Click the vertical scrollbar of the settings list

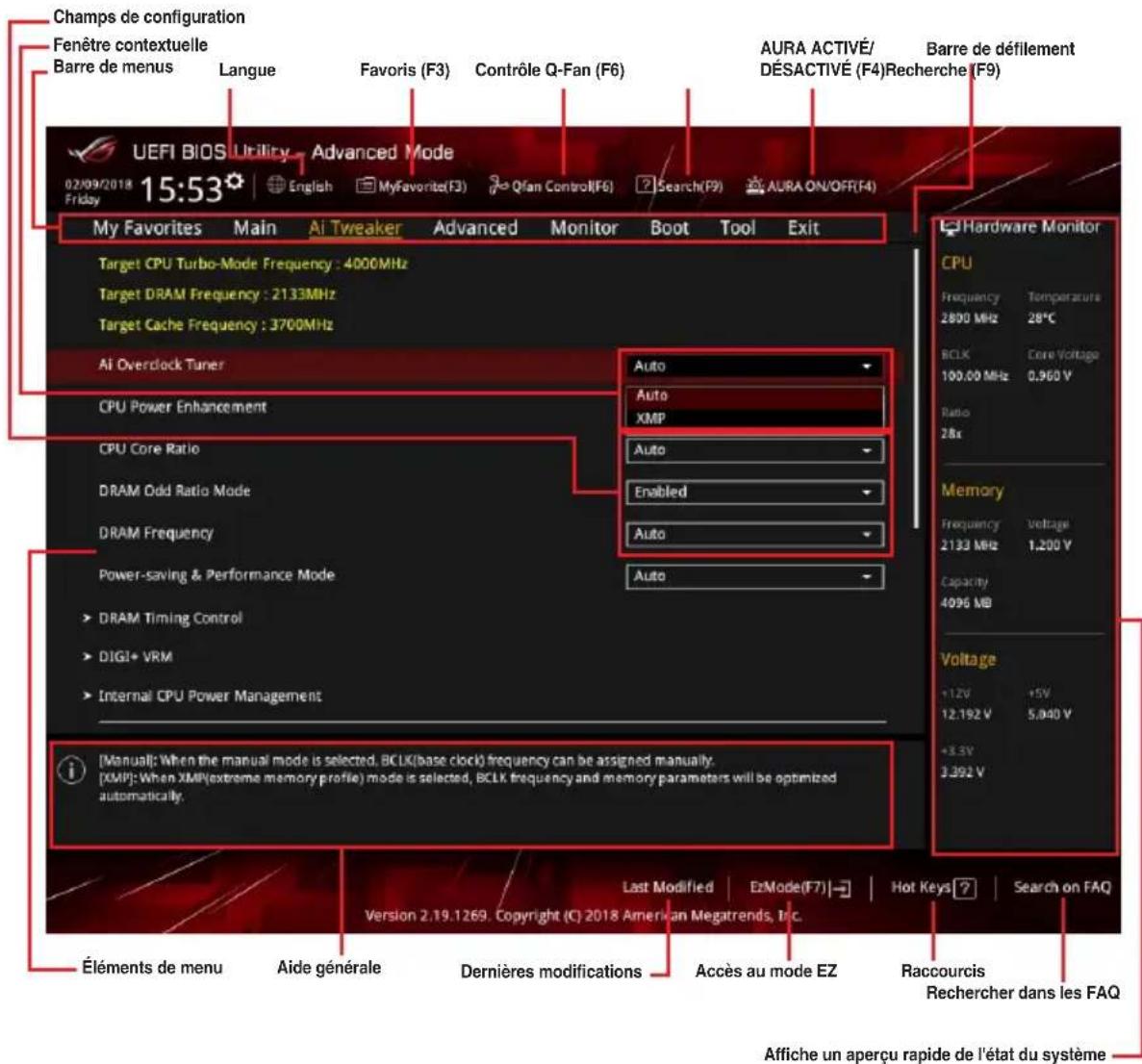916,388
